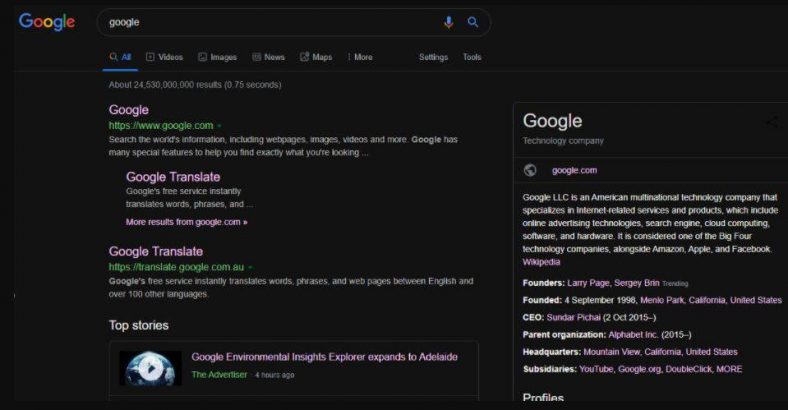Switch to the Videos tab

[x=164, y=57]
